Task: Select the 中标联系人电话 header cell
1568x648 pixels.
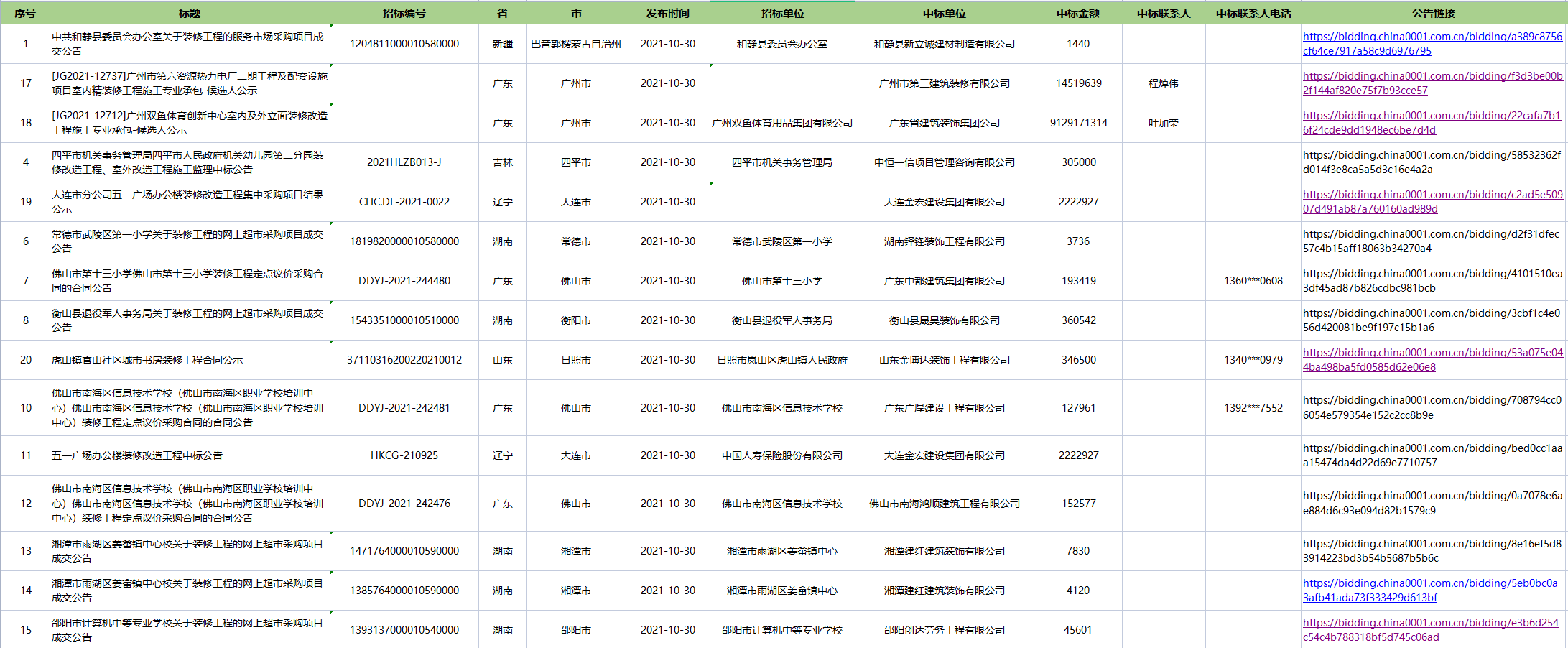Action: tap(1253, 13)
